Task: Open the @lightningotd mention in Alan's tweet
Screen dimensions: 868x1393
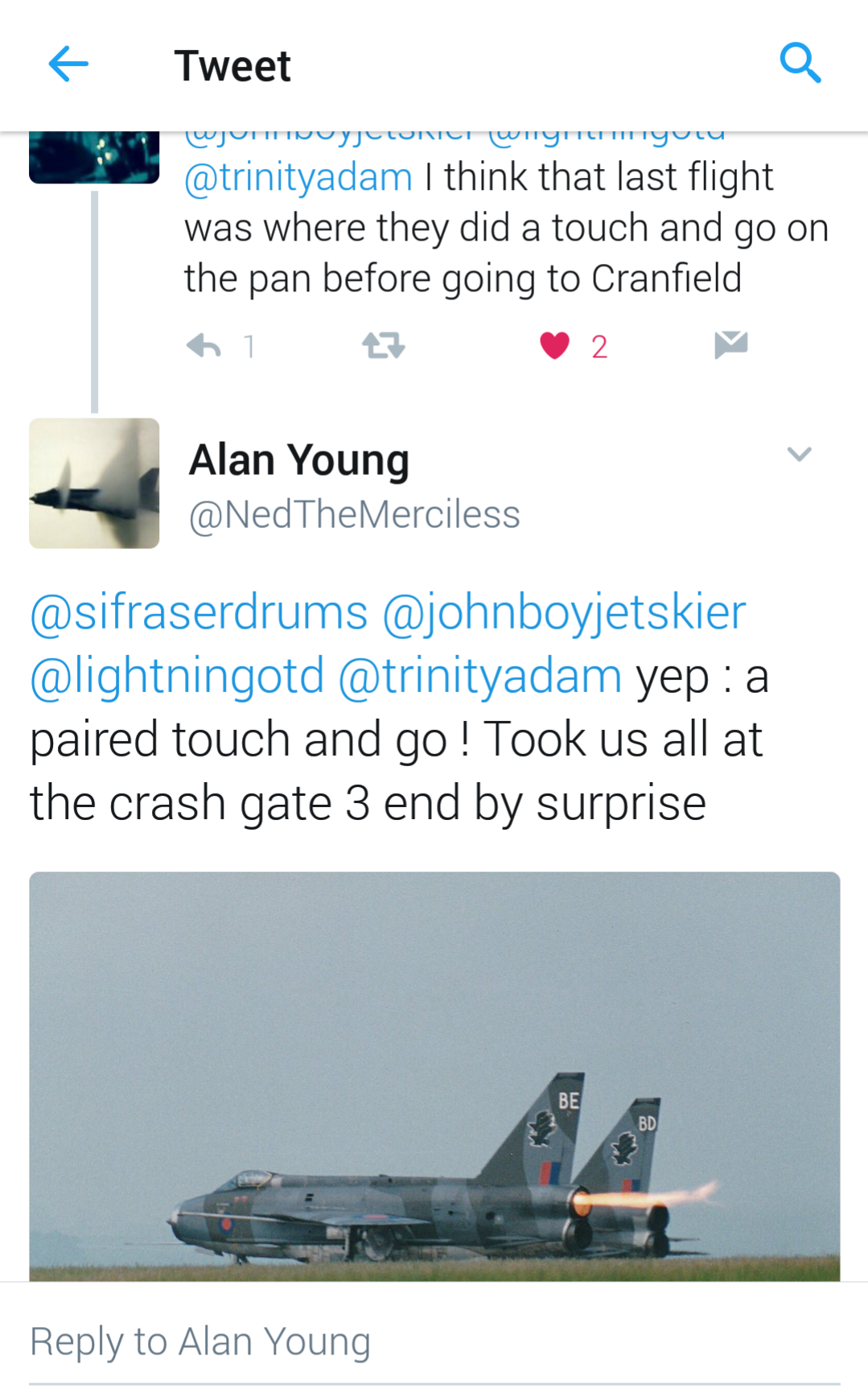Action: [x=177, y=676]
